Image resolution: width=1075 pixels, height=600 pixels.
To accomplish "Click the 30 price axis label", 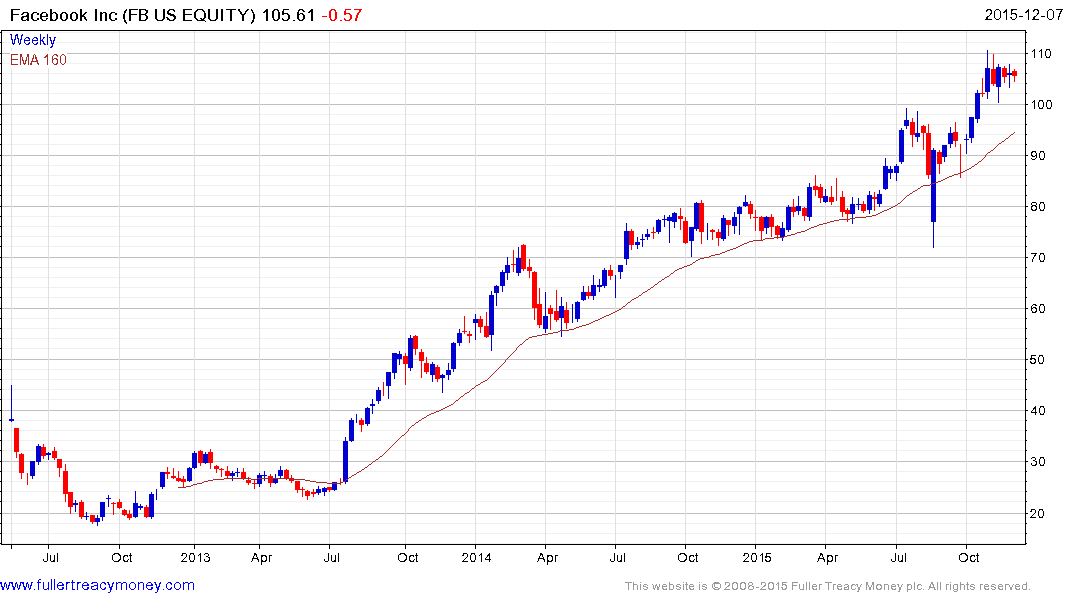I will 1038,461.
